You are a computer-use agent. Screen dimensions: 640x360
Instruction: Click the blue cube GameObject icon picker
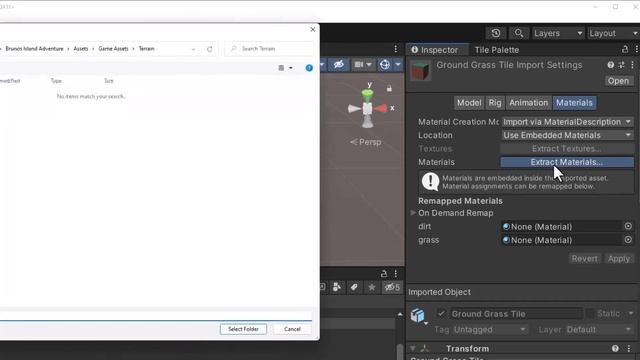coord(418,315)
